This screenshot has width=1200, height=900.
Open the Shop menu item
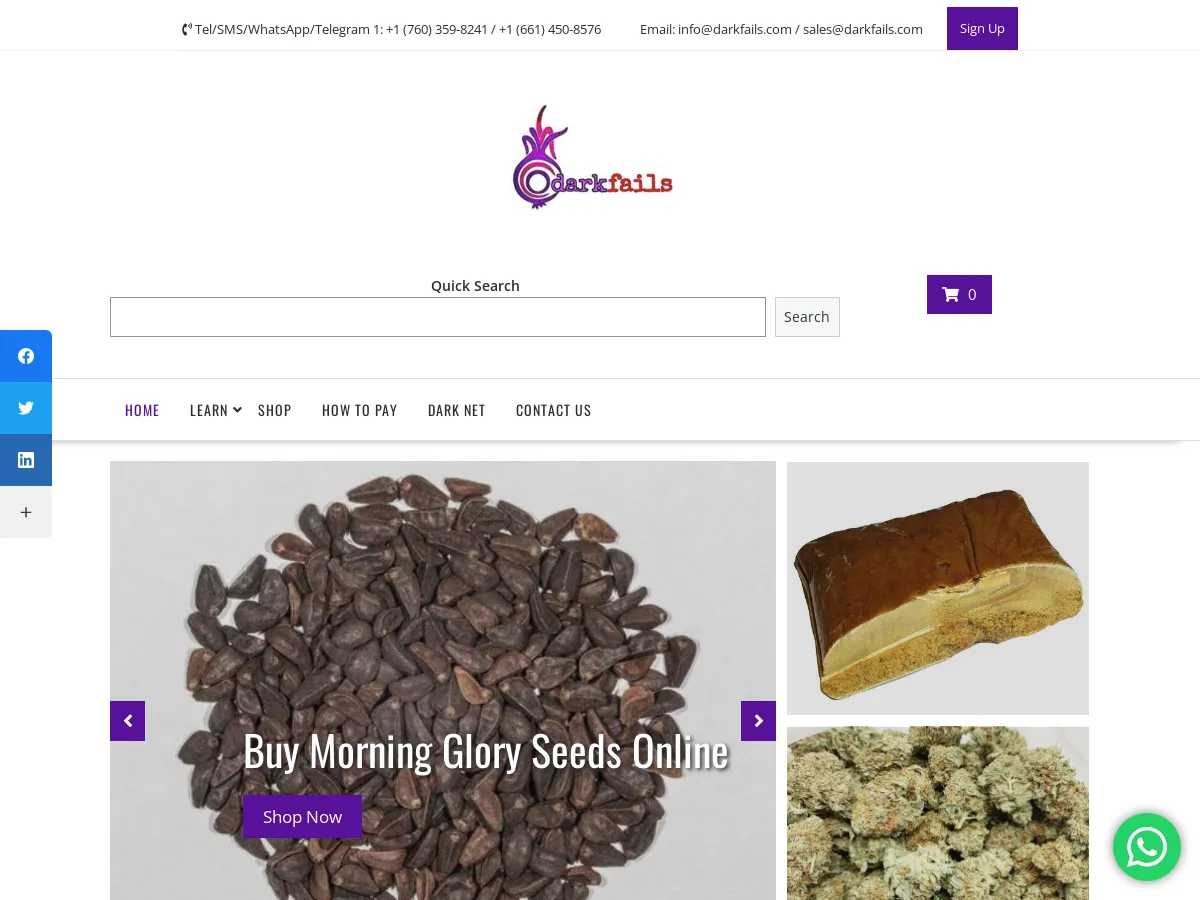275,410
